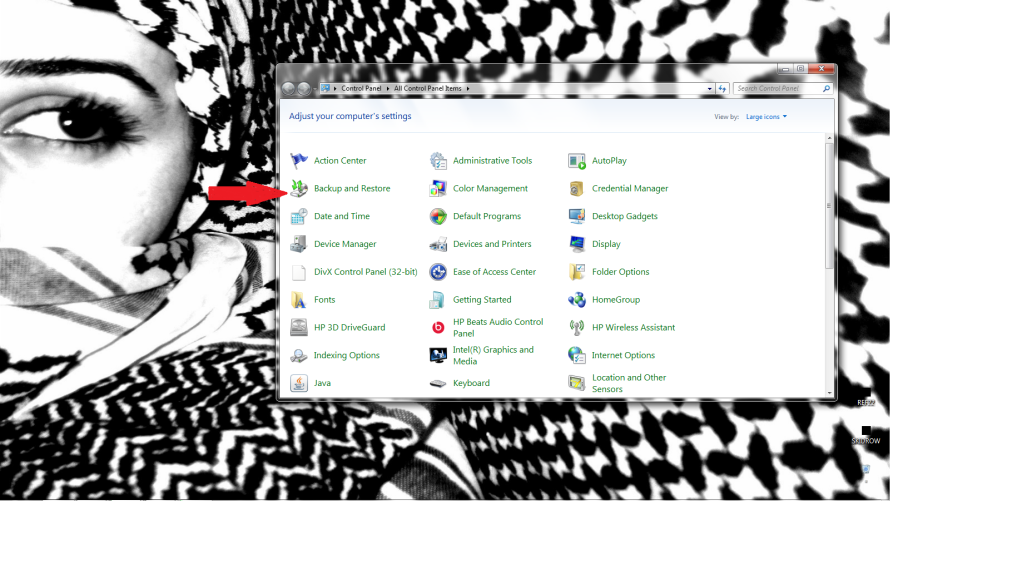Open the Folder Options link
The image size is (1022, 564).
coord(620,272)
